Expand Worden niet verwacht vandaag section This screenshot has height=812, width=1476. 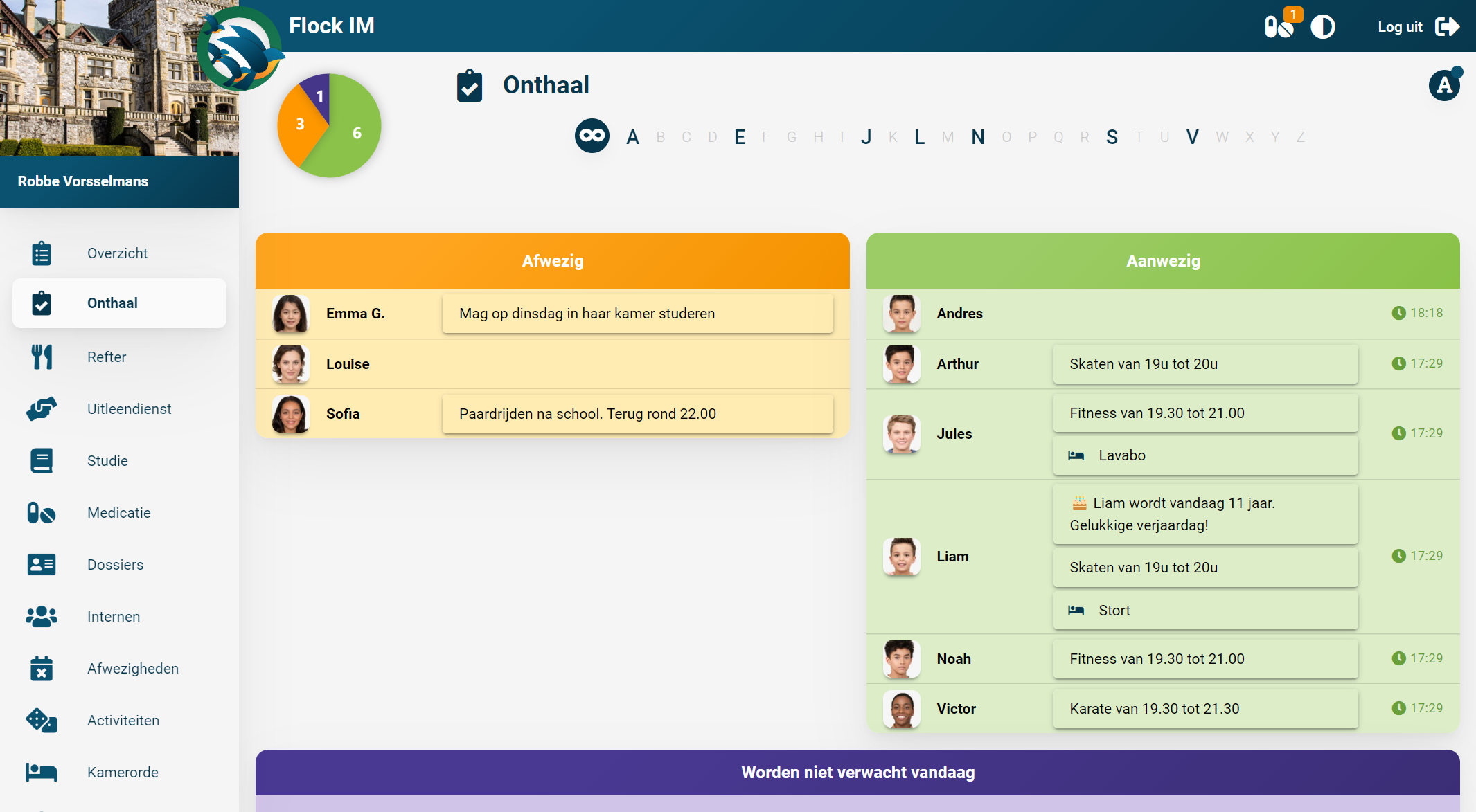coord(857,773)
